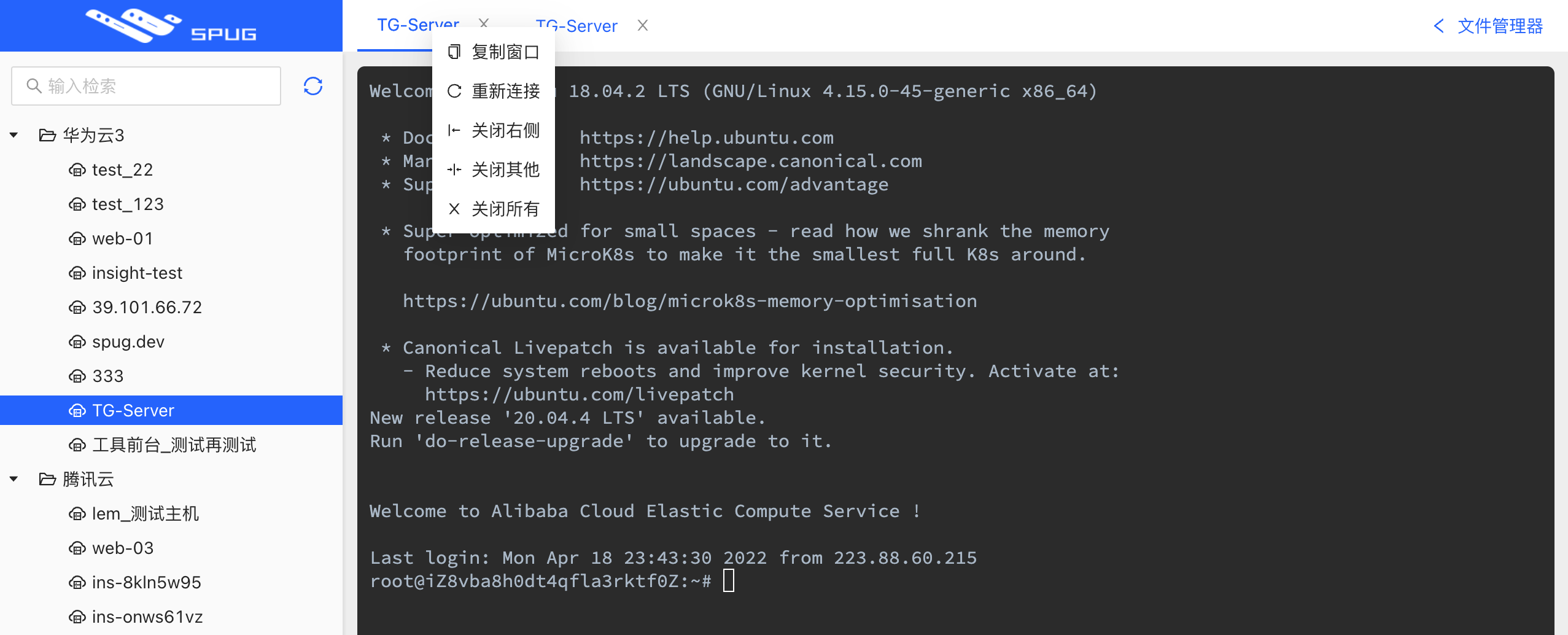The image size is (1568, 635).
Task: Click the back chevron beside 文件管理器
Action: pos(1440,26)
